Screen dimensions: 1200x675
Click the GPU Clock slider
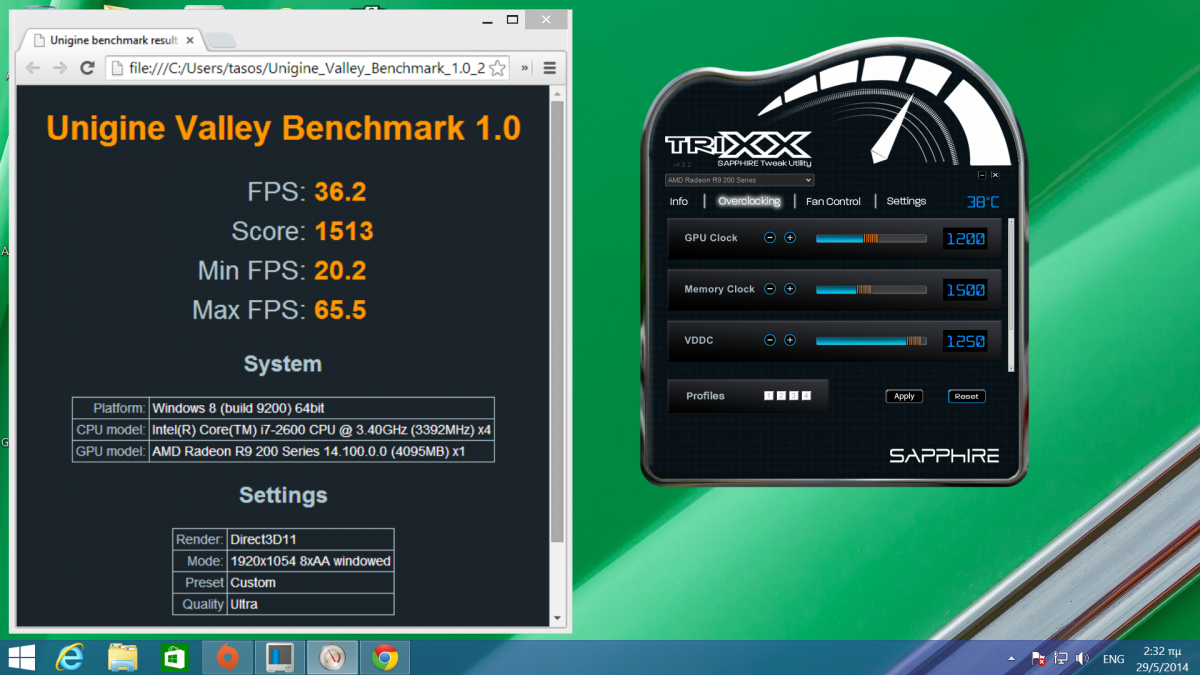871,238
